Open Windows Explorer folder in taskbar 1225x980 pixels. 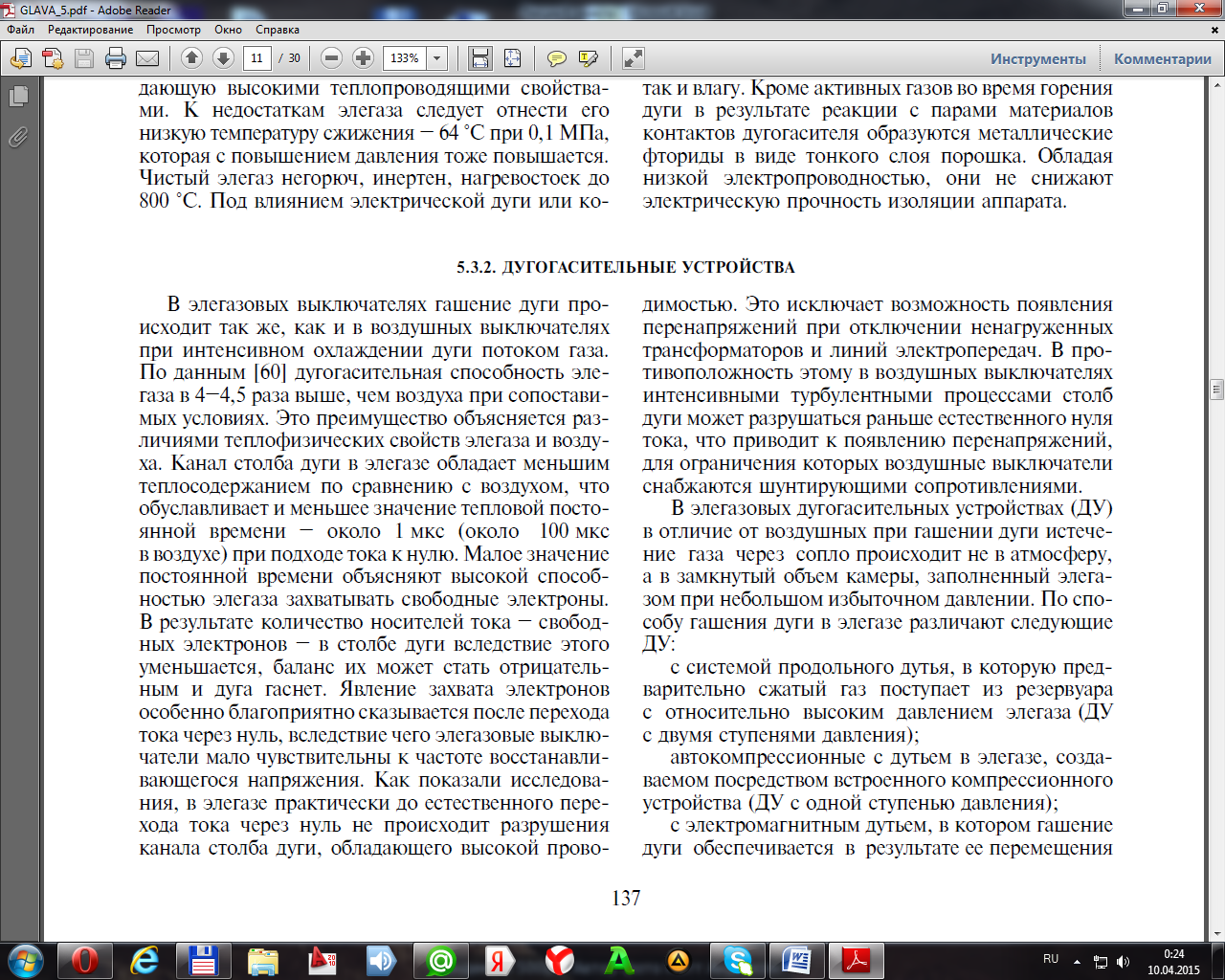262,961
